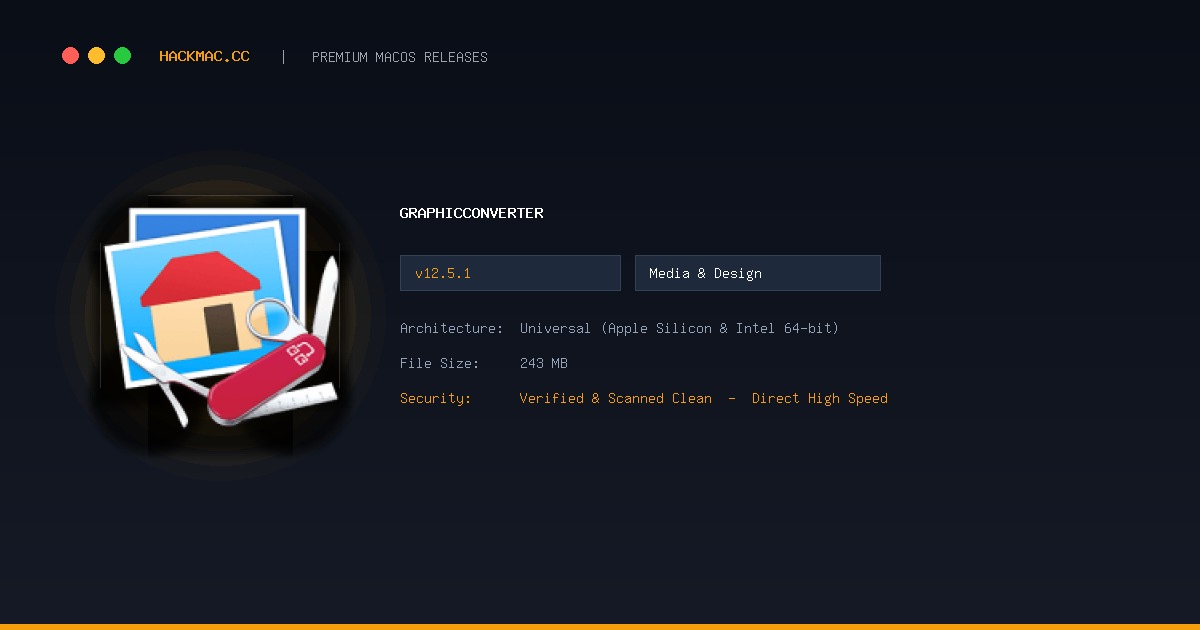Click the Security label
Screen dimensions: 1200x630
pos(435,398)
